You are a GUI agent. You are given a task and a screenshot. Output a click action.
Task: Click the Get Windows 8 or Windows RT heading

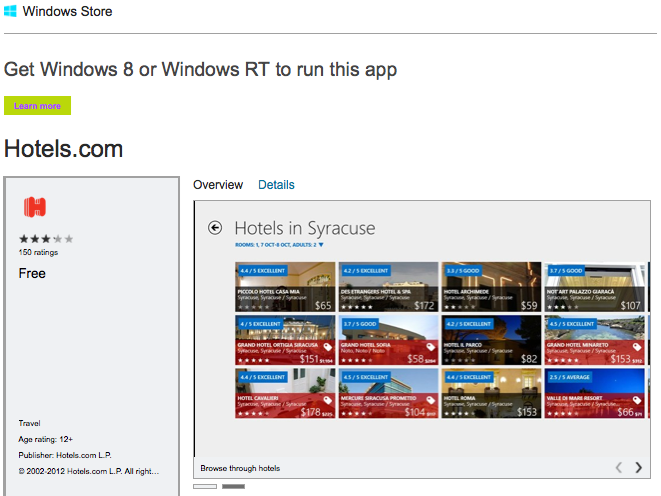click(x=201, y=70)
